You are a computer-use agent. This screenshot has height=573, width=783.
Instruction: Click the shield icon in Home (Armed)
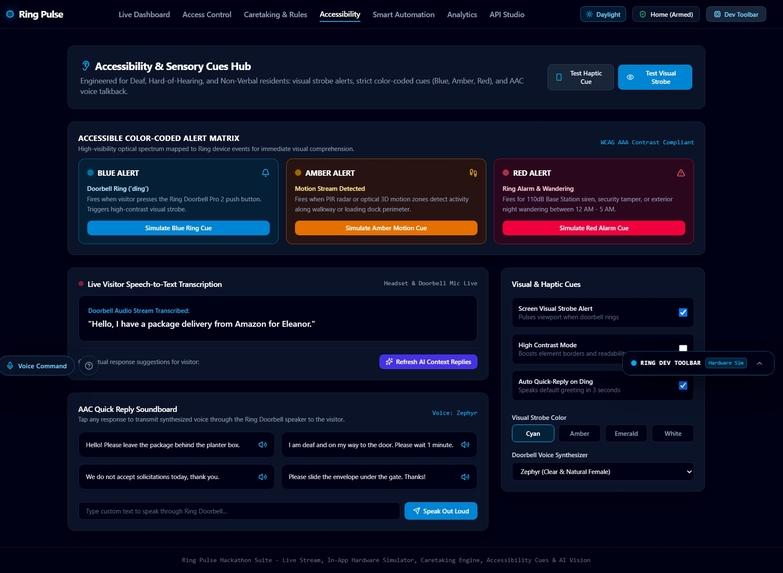643,14
